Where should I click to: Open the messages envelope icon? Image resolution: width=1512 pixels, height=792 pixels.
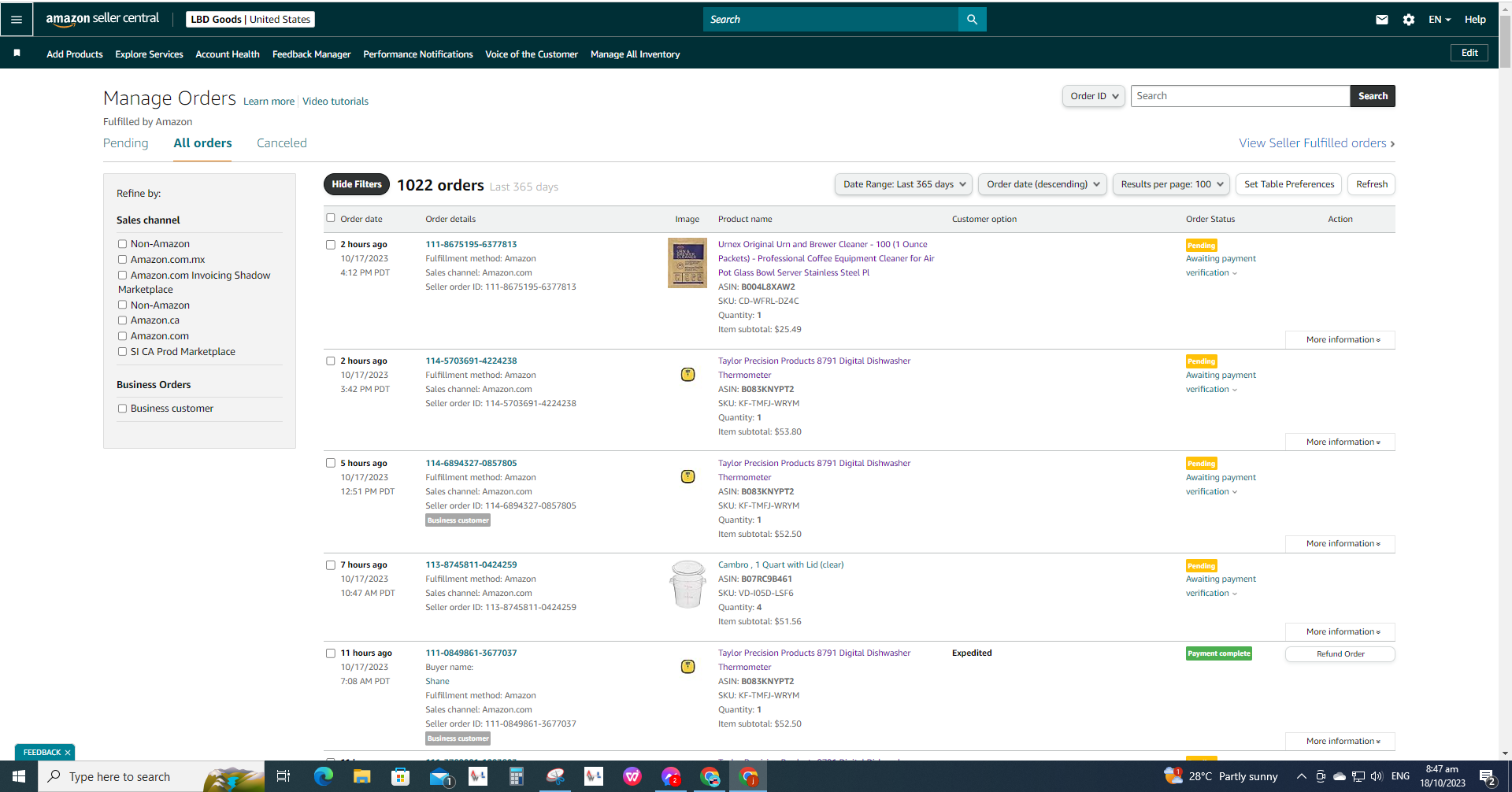pos(1382,19)
